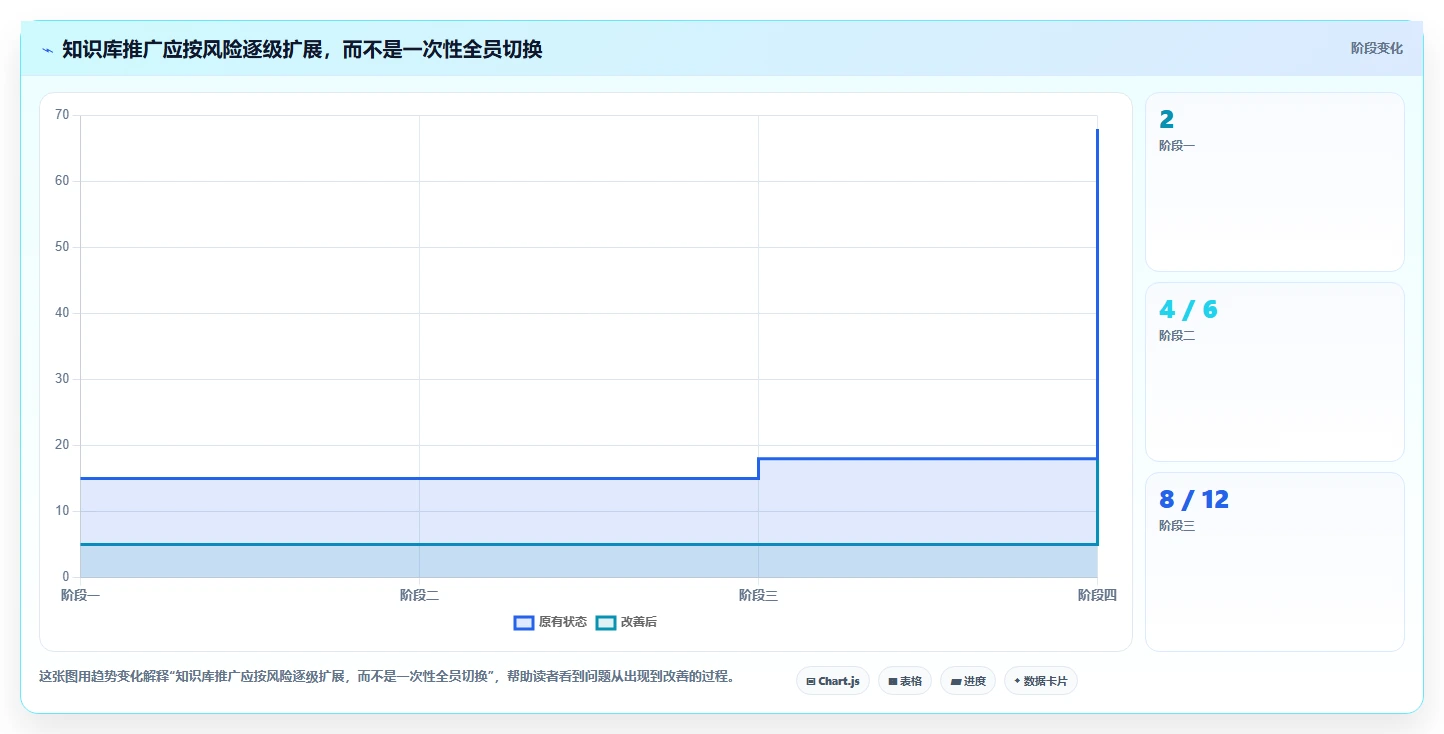The image size is (1444, 734).
Task: Click the Chart.js tag chip
Action: point(833,681)
